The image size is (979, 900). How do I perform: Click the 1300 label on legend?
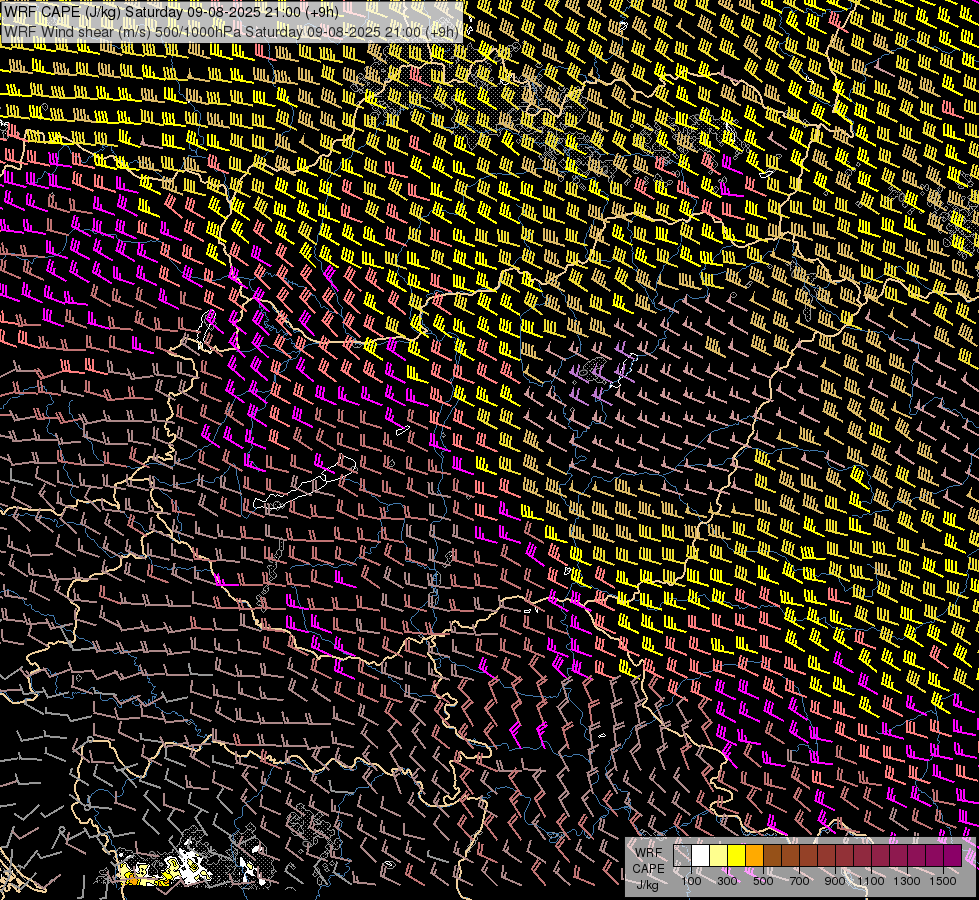tap(907, 881)
